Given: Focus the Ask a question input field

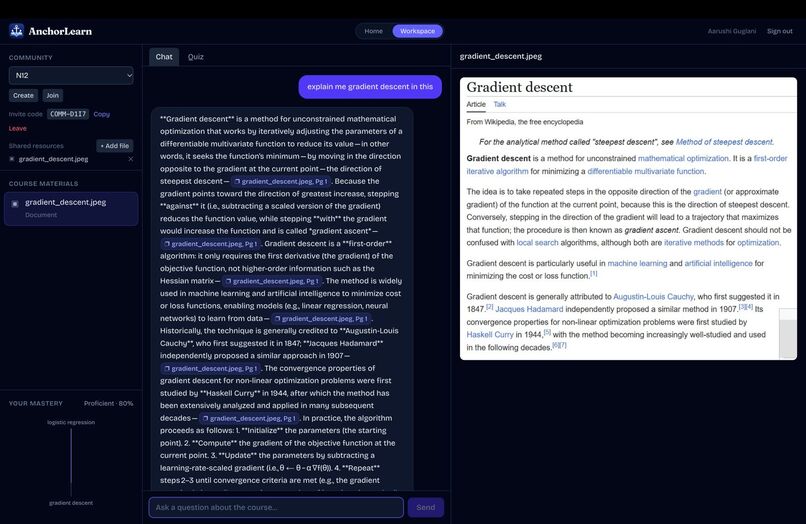Looking at the screenshot, I should pyautogui.click(x=276, y=507).
